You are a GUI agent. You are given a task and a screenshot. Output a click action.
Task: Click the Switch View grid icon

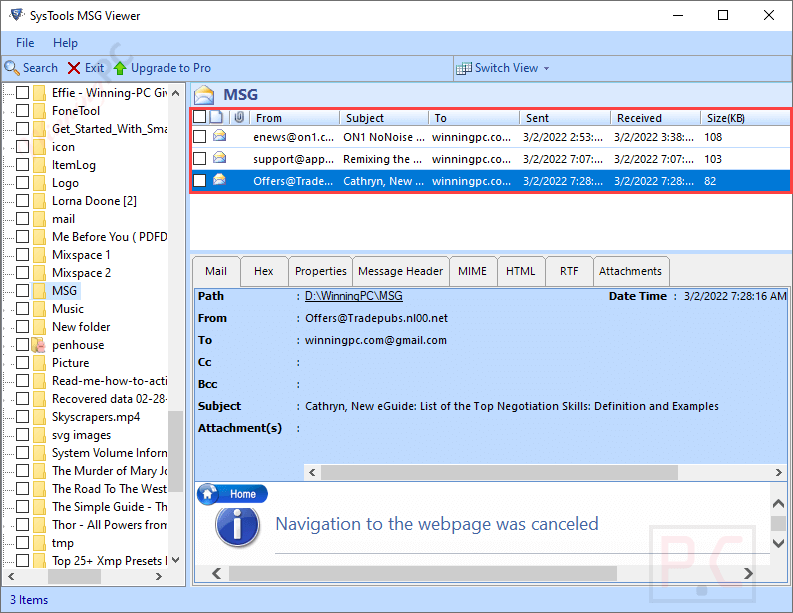pos(464,68)
